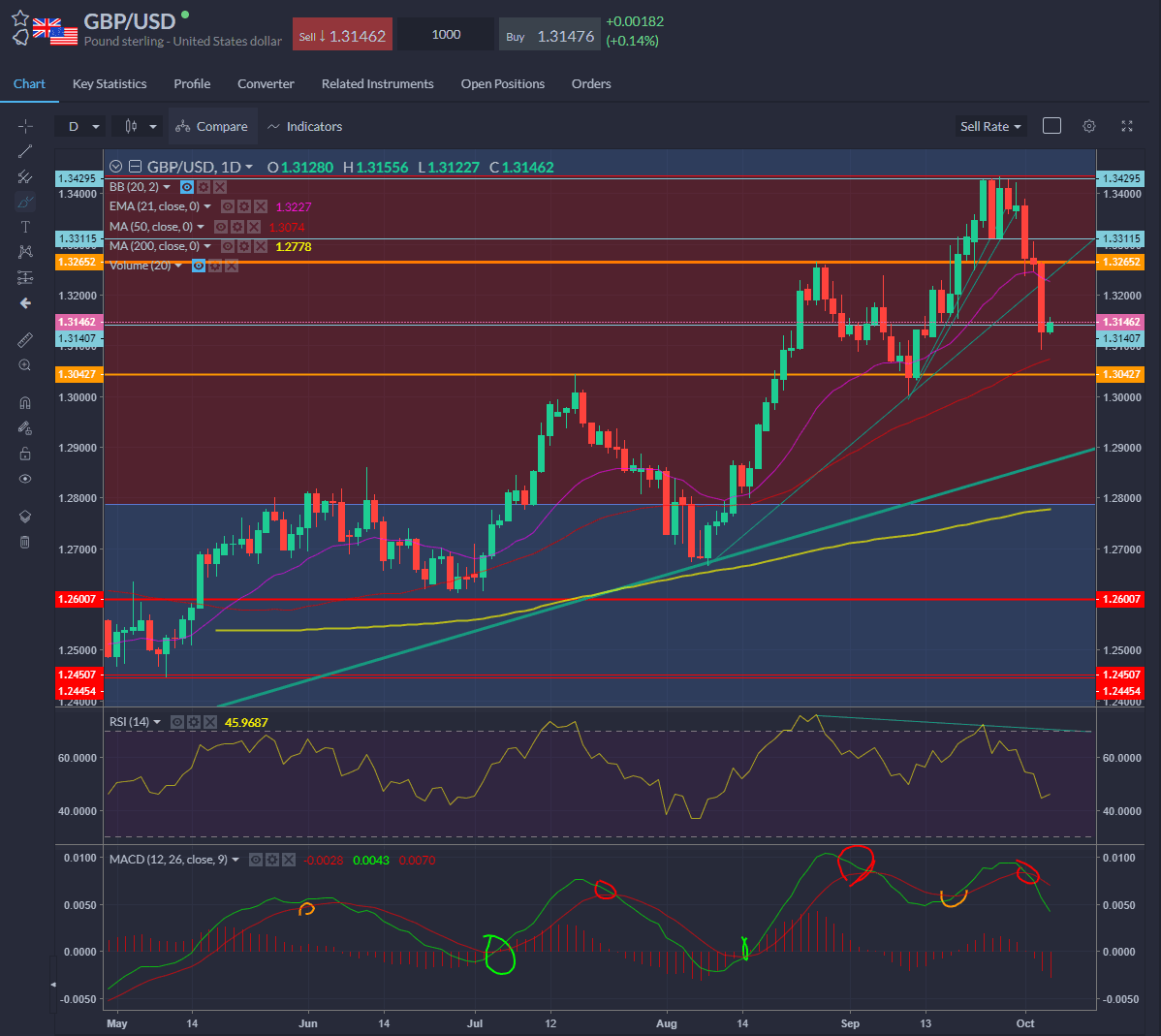This screenshot has height=1036, width=1161.
Task: Expand the candlestick chart type dropdown
Action: (x=139, y=126)
